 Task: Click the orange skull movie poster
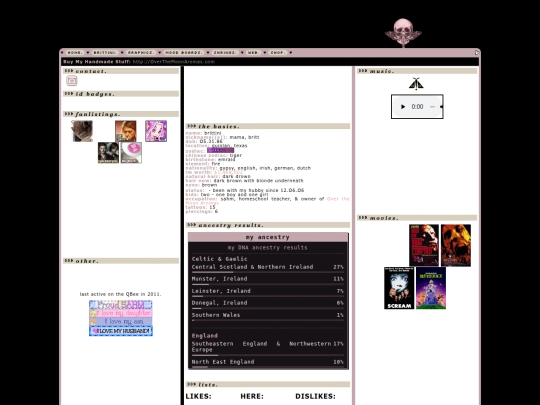(x=456, y=245)
